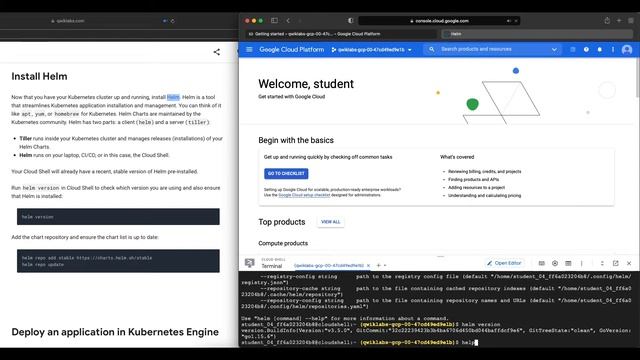
Task: Open the Google Cloud navigation hamburger menu
Action: pos(249,49)
